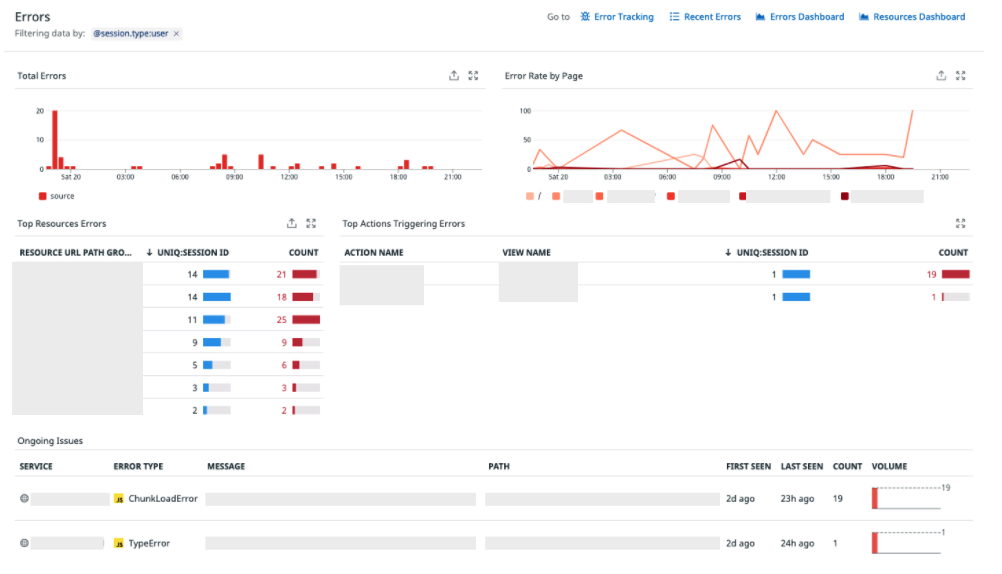Navigate to Errors Dashboard

[x=800, y=17]
